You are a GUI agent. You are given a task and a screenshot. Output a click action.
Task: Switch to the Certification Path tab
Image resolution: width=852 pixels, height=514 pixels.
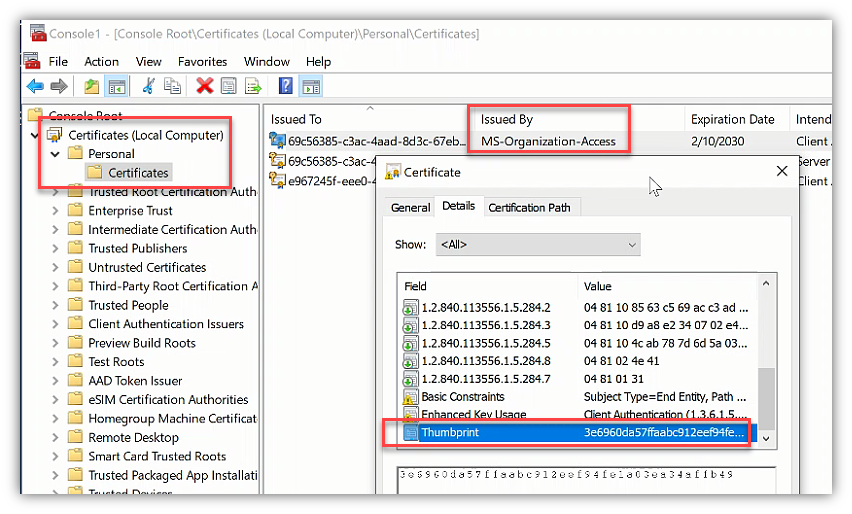click(529, 208)
